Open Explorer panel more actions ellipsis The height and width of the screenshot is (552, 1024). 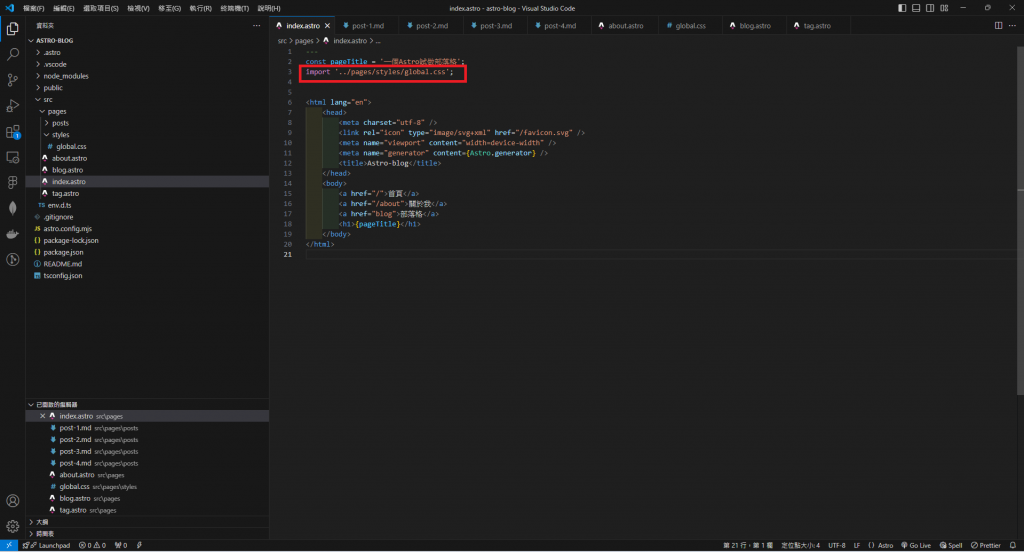(x=257, y=25)
